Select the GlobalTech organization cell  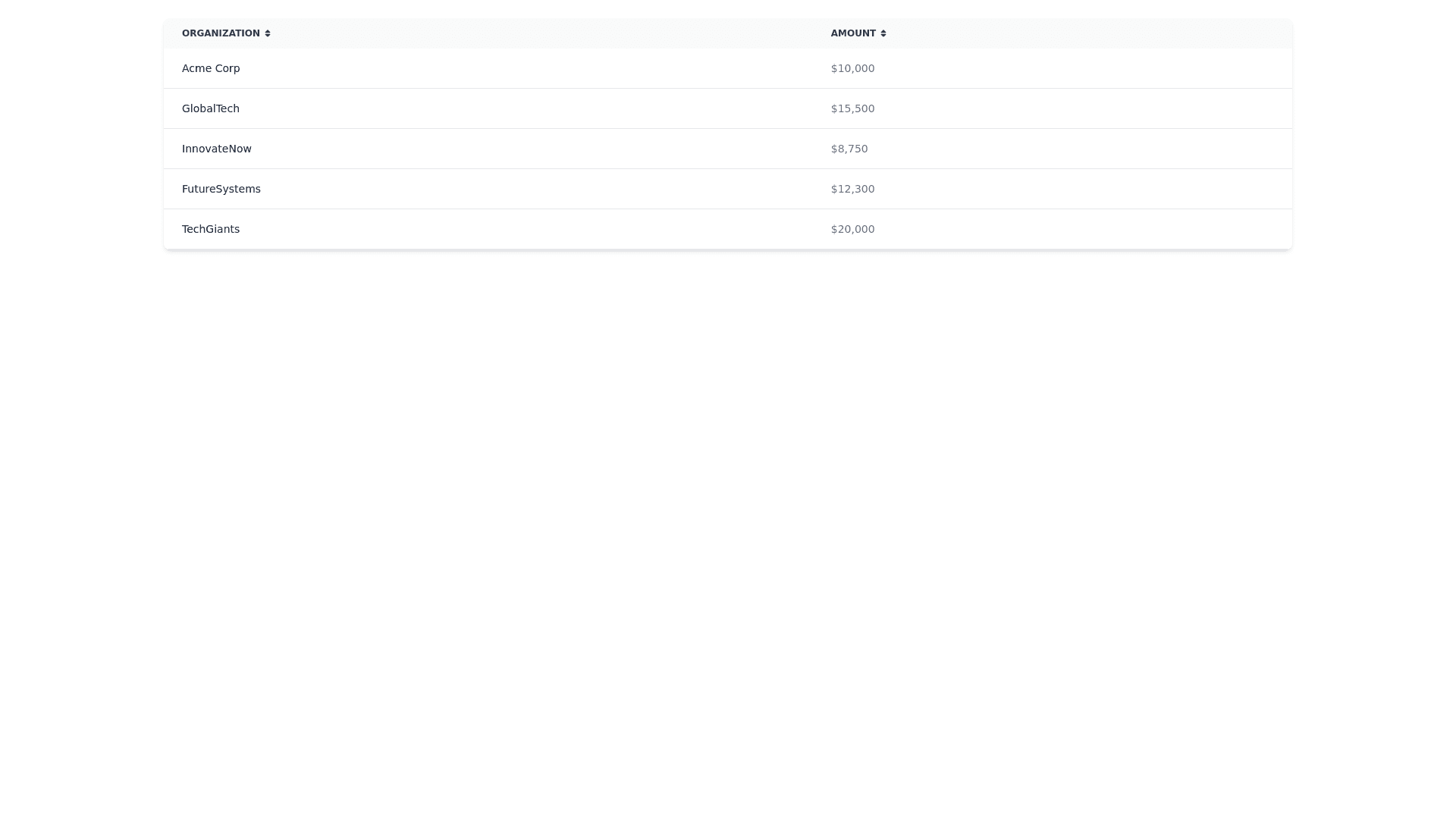pos(211,108)
